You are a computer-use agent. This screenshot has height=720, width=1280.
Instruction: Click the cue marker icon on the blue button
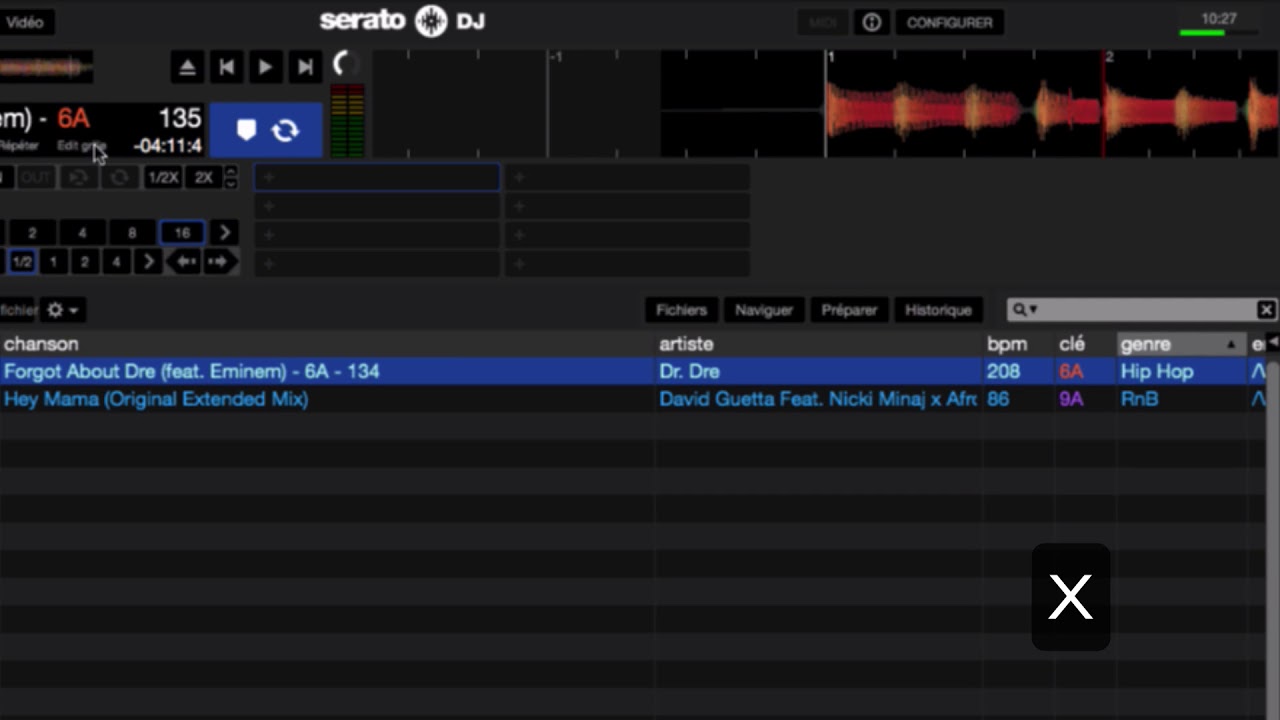coord(246,130)
